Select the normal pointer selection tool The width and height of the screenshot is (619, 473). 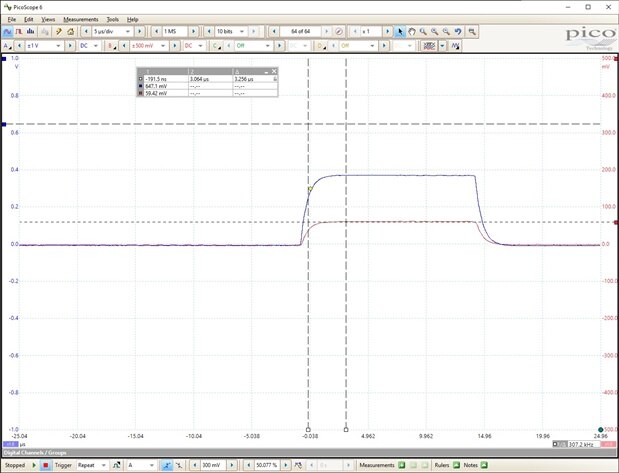coord(401,32)
